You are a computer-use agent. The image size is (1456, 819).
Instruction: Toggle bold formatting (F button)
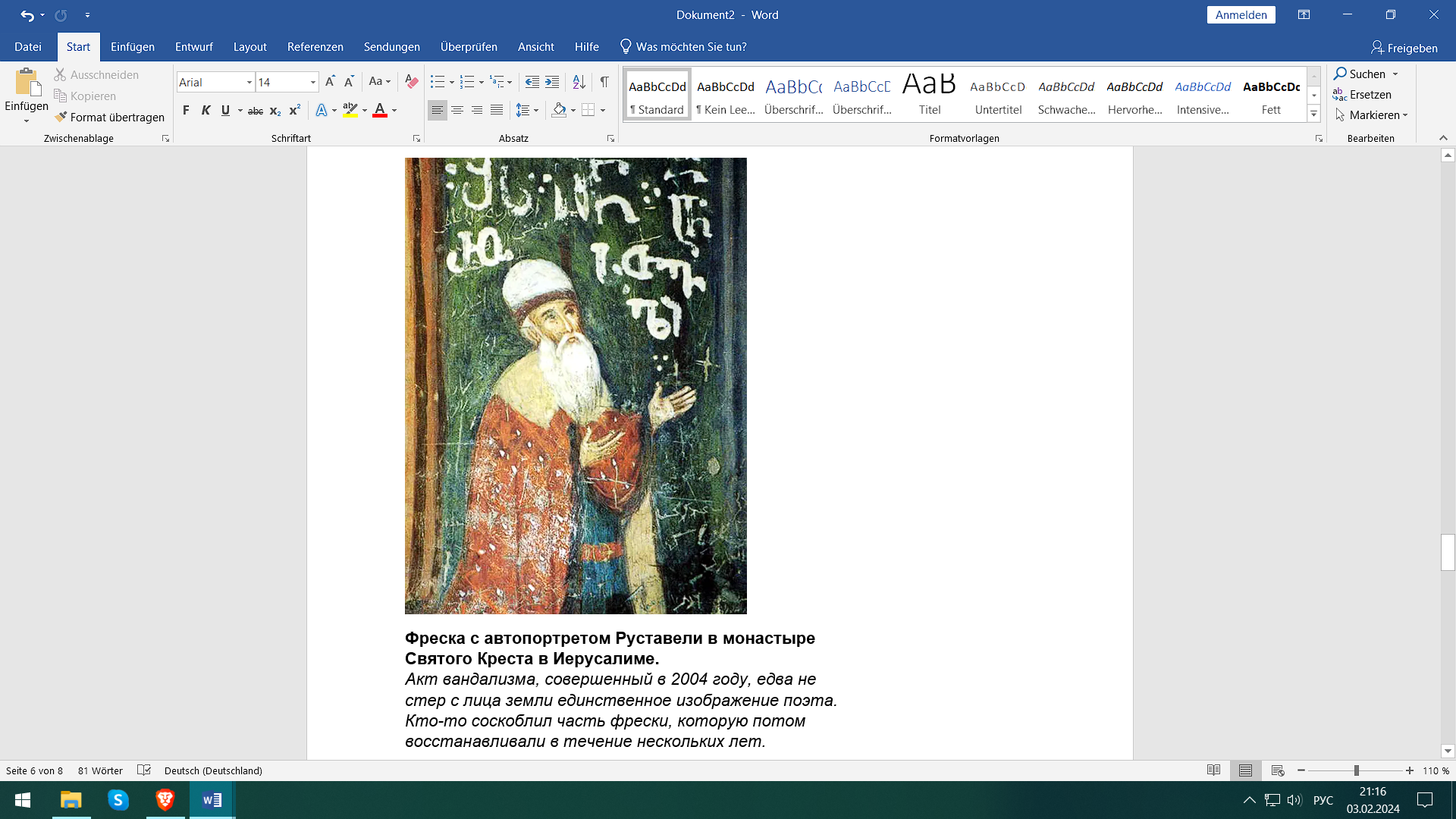click(186, 110)
